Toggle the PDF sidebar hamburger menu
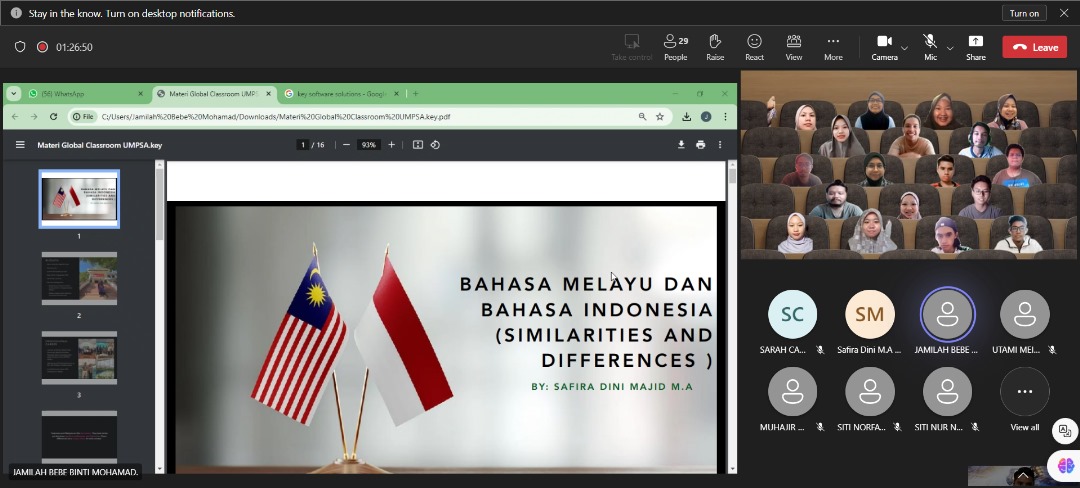 [x=20, y=145]
